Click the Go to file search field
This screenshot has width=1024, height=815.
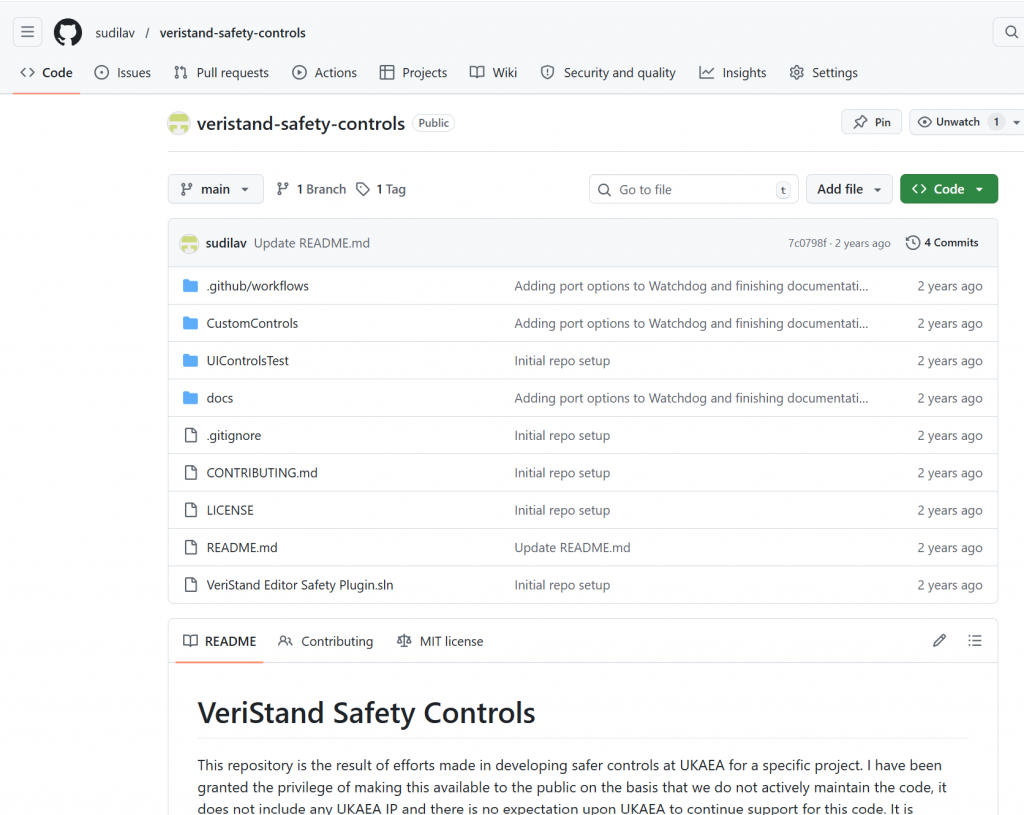tap(693, 189)
